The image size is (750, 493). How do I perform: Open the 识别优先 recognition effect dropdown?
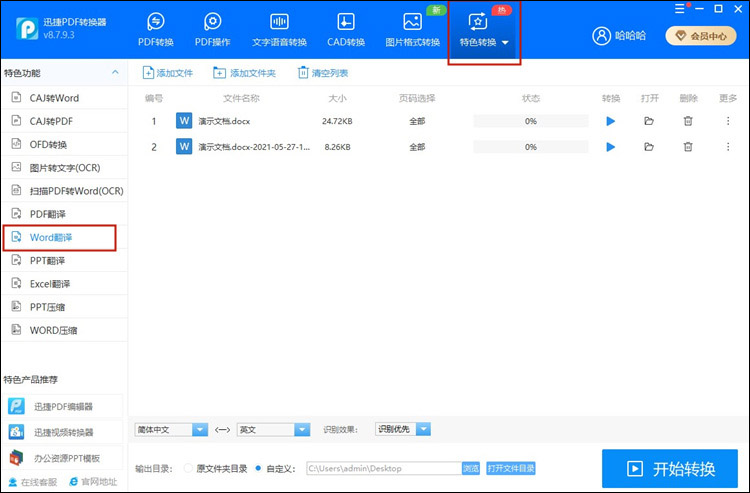click(x=403, y=429)
